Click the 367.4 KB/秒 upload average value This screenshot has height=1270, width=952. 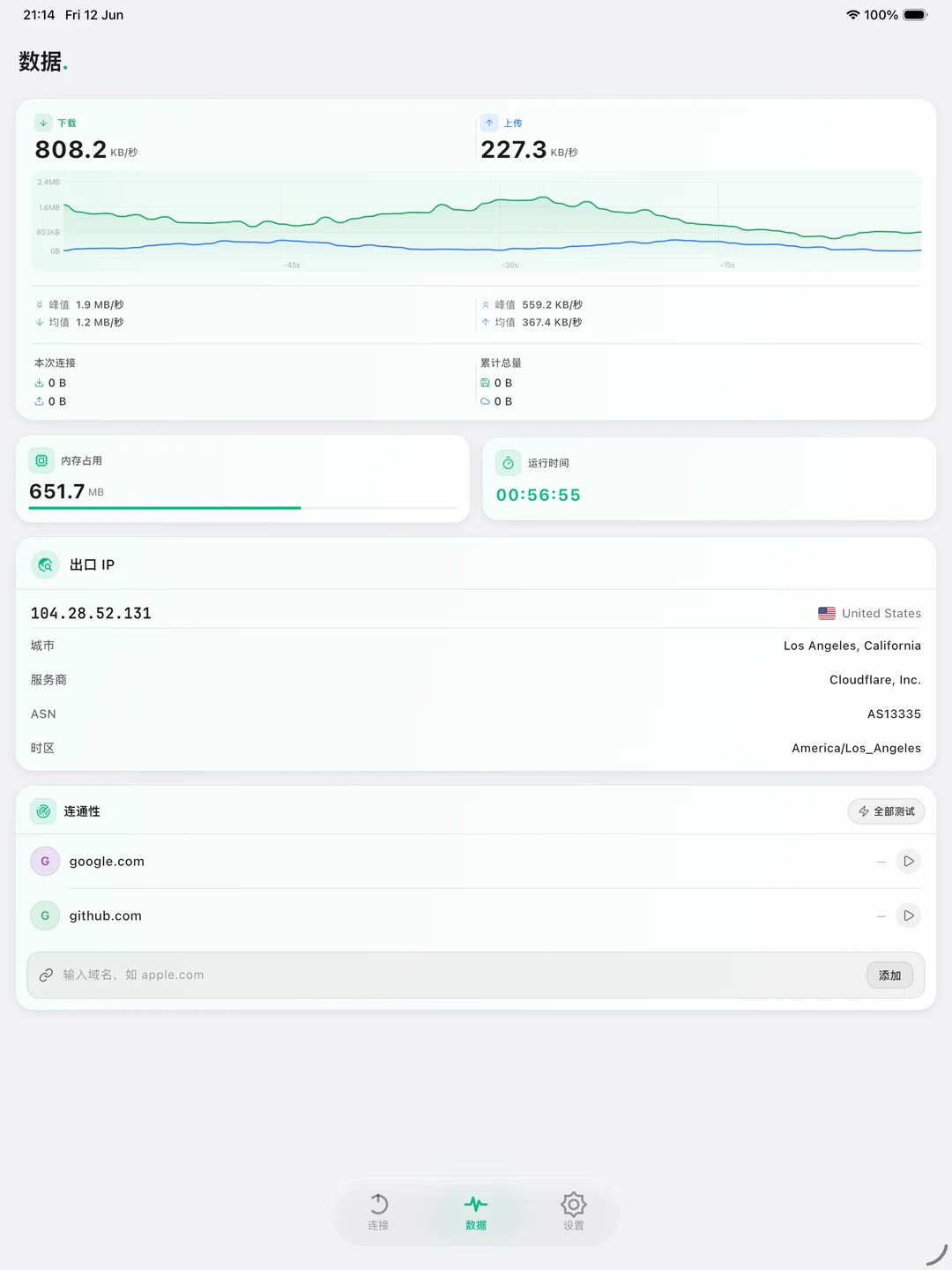point(552,322)
